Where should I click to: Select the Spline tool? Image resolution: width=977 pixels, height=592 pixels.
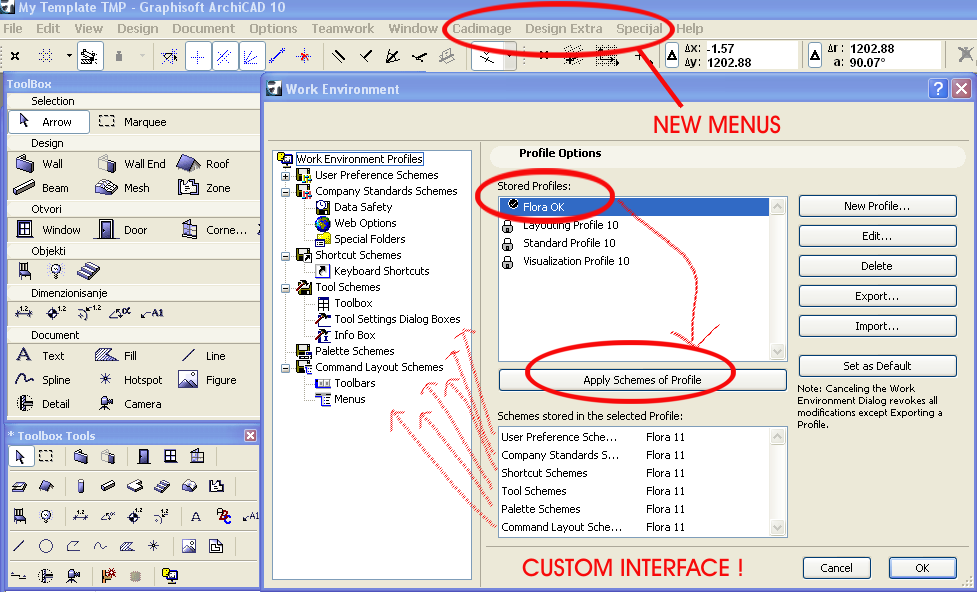pyautogui.click(x=42, y=380)
